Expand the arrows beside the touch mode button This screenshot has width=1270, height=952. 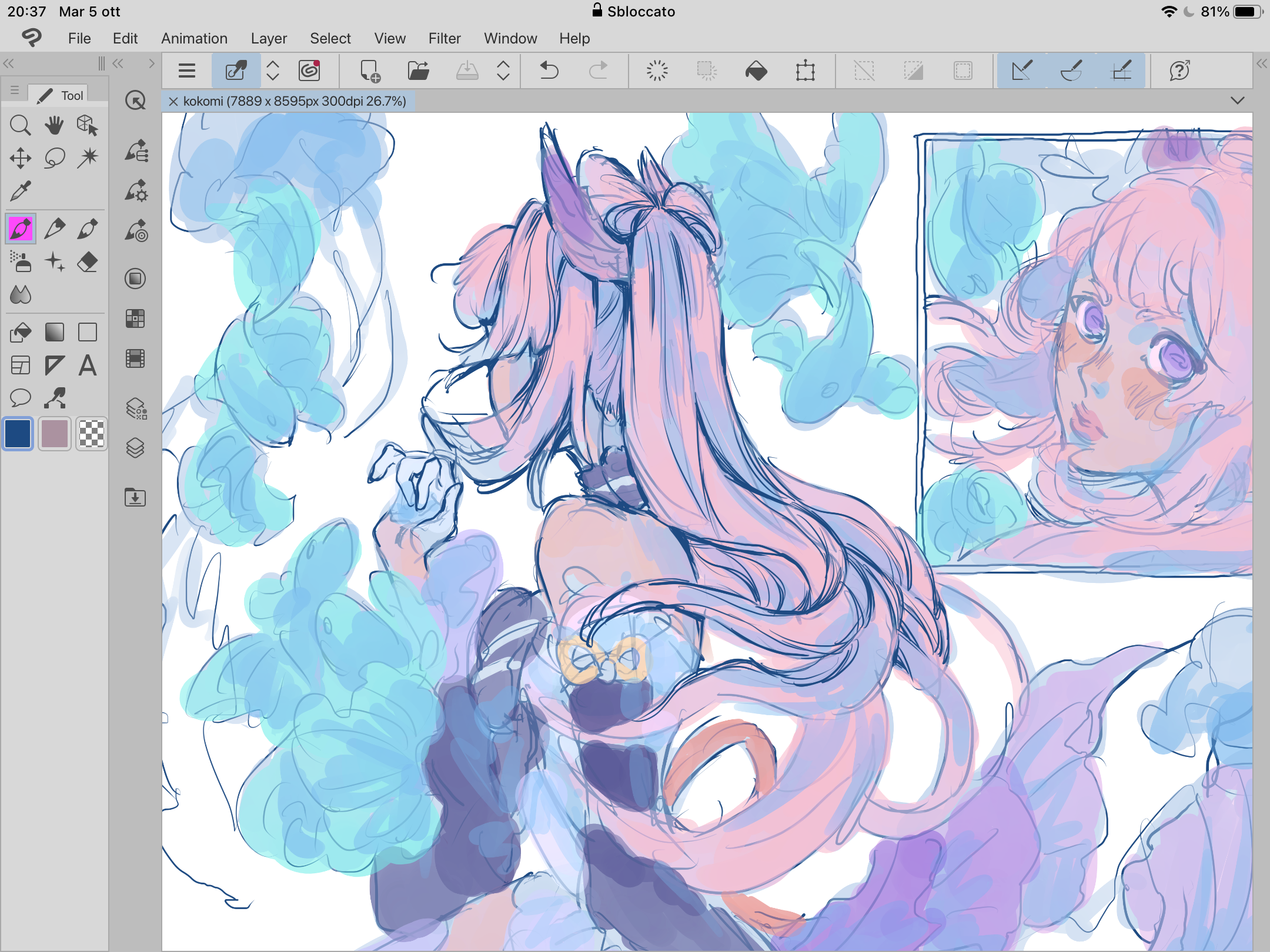point(273,71)
